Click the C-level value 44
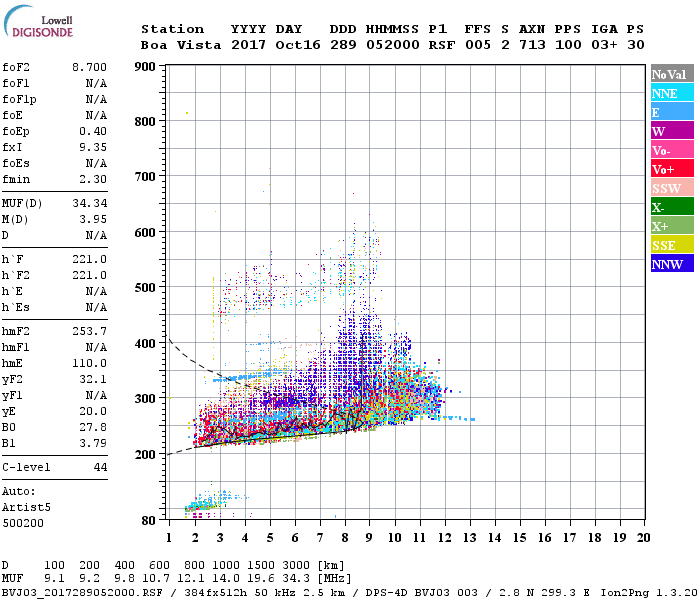The width and height of the screenshot is (700, 600). [x=100, y=467]
